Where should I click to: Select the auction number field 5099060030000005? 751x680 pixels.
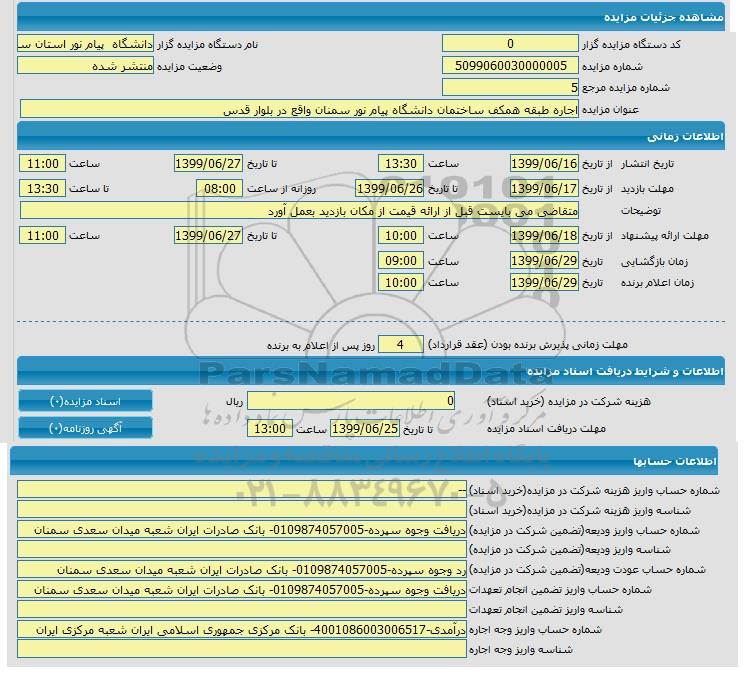(x=510, y=66)
